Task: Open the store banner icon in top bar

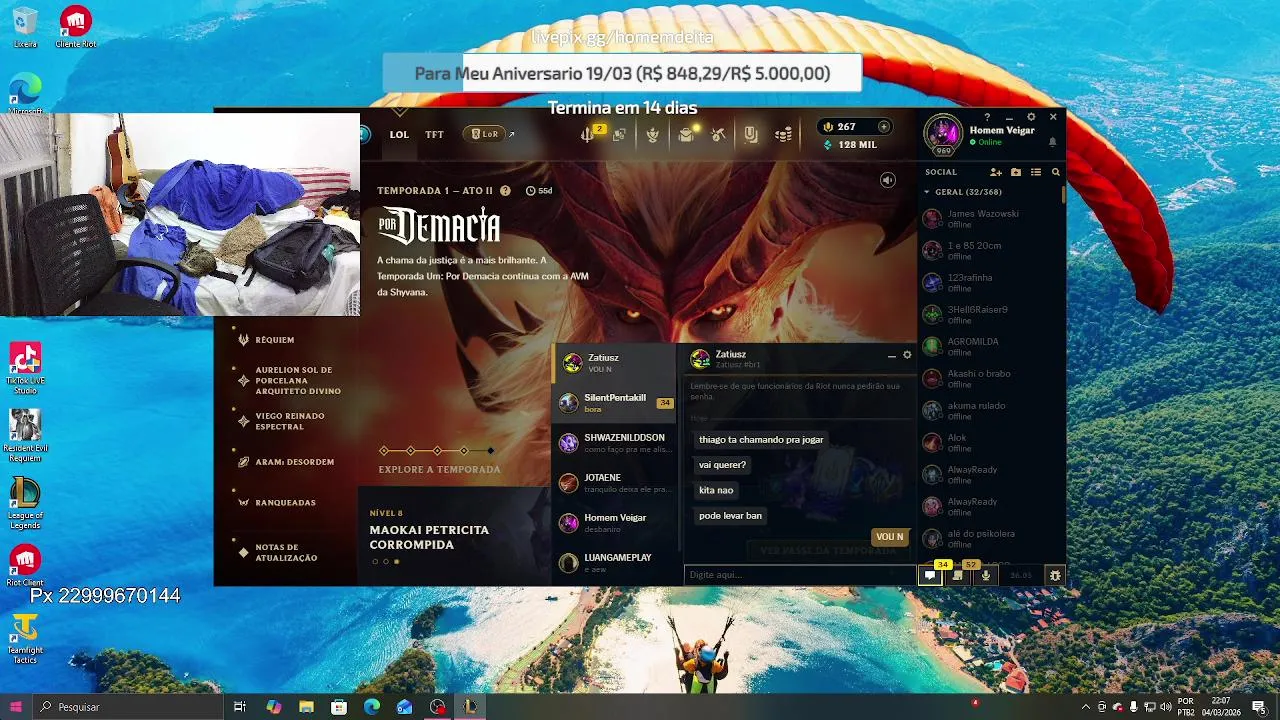Action: pos(751,135)
